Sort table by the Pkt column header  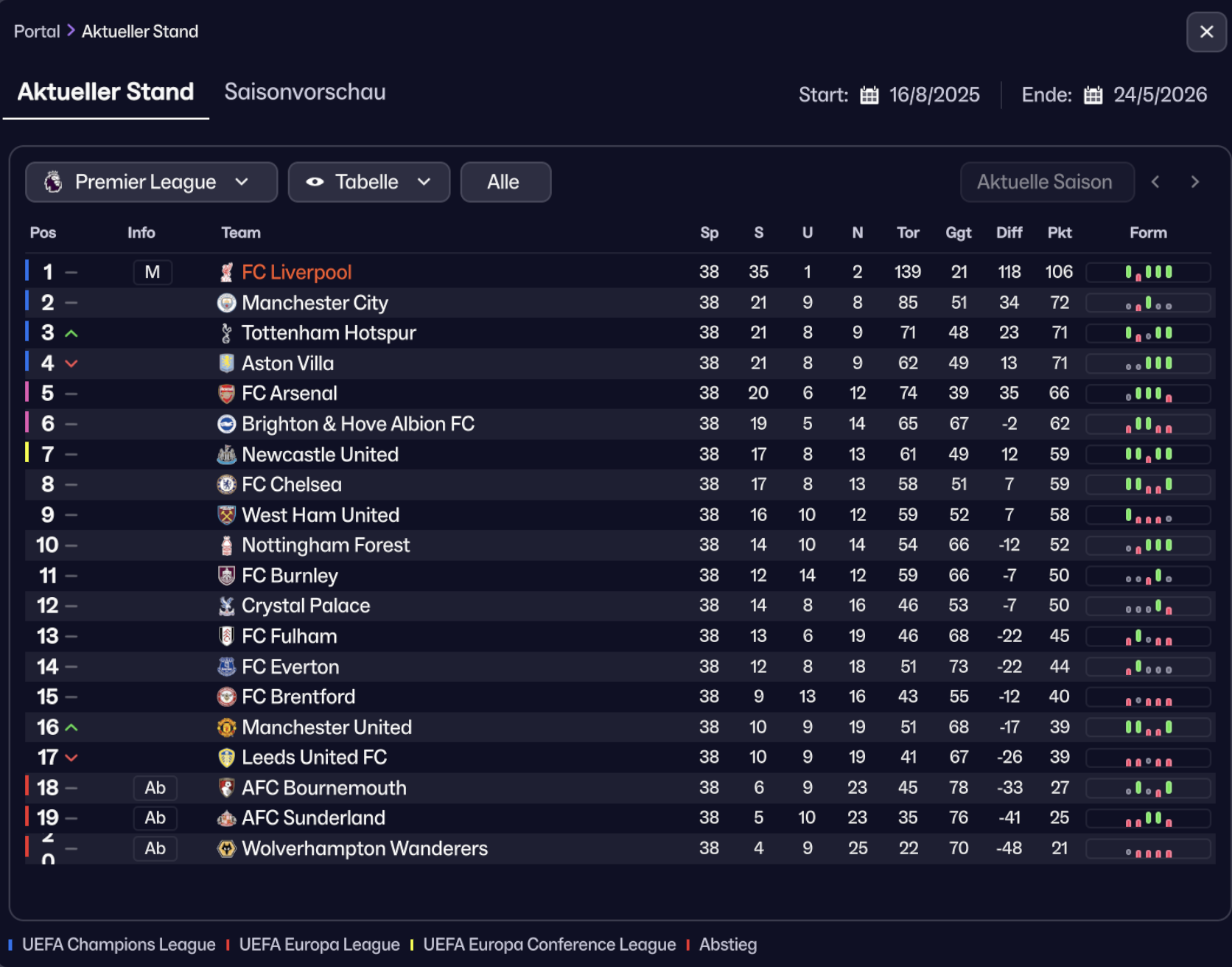[1060, 233]
